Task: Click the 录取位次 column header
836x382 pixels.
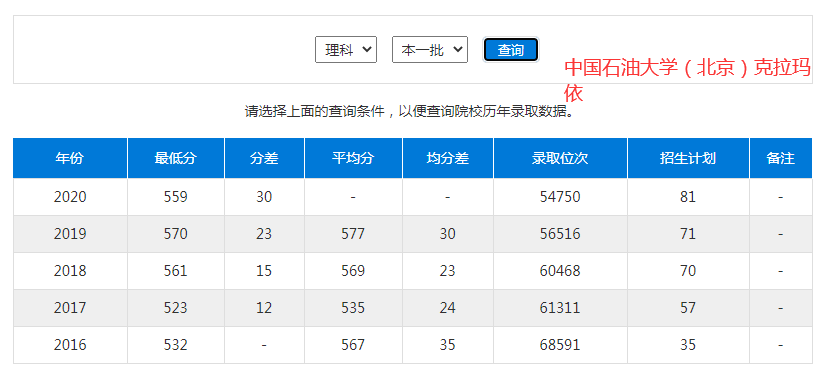Action: click(560, 158)
